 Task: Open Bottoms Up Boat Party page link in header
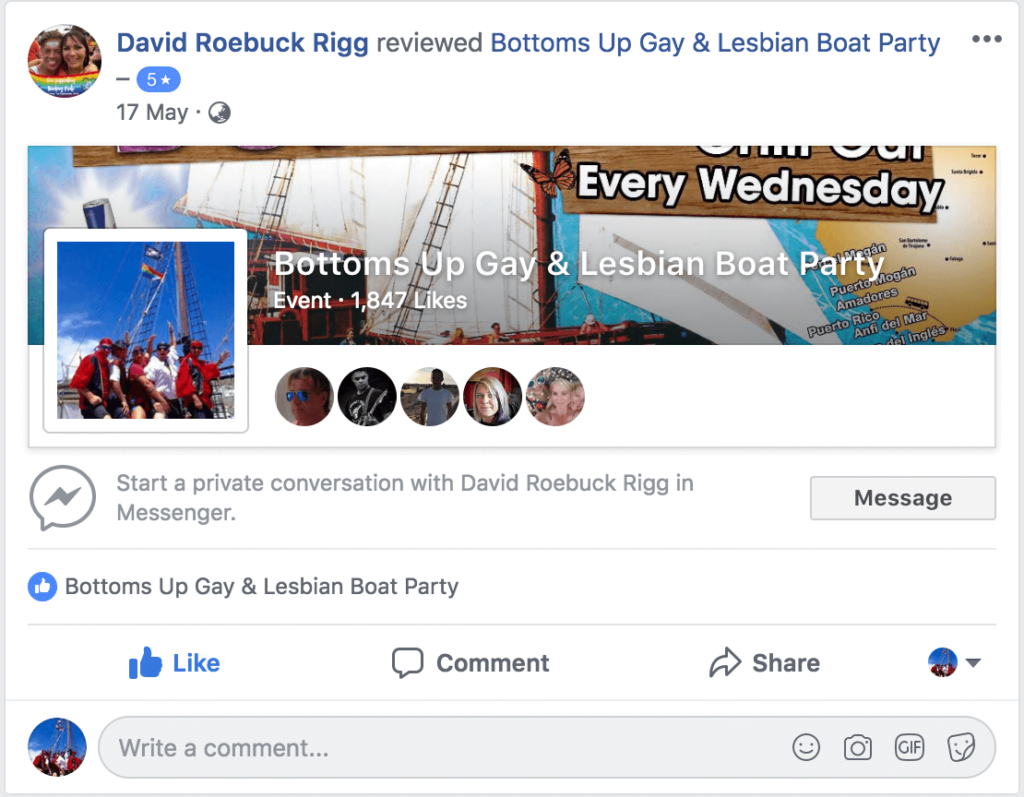coord(715,43)
